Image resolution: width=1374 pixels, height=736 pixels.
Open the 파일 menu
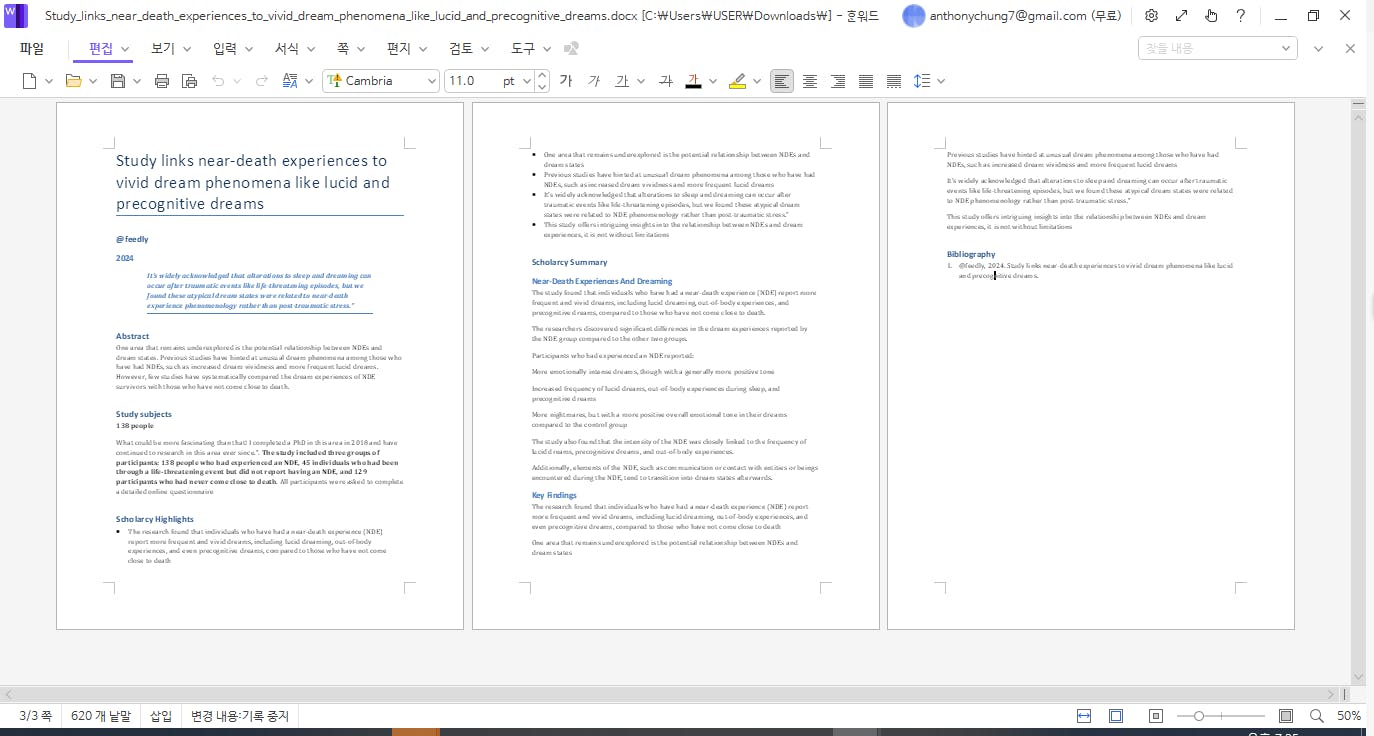pos(32,48)
